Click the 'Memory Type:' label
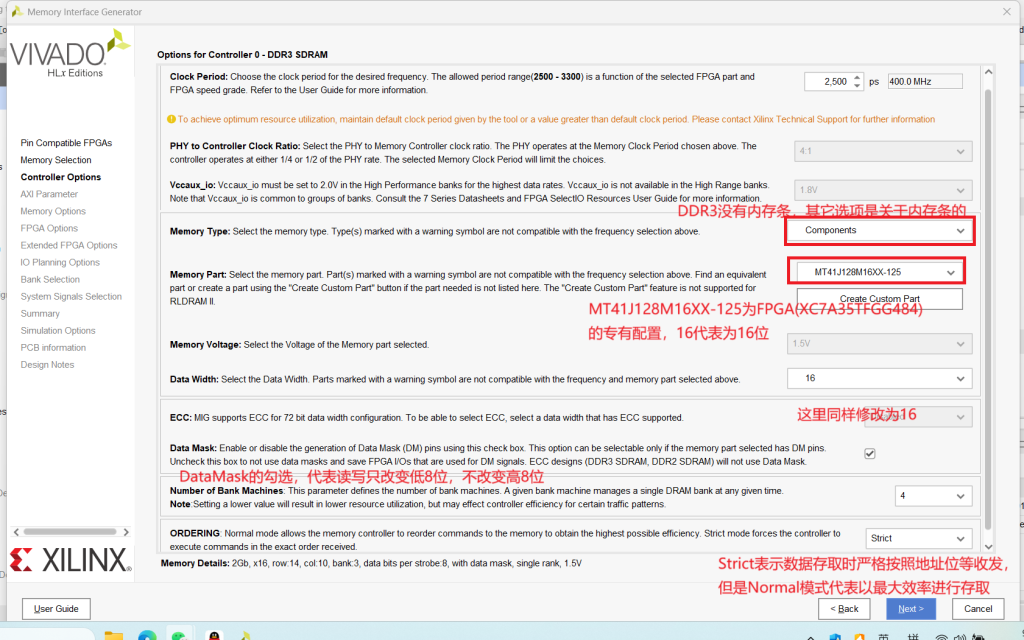Screen dimensions: 1024x640 (x=200, y=231)
